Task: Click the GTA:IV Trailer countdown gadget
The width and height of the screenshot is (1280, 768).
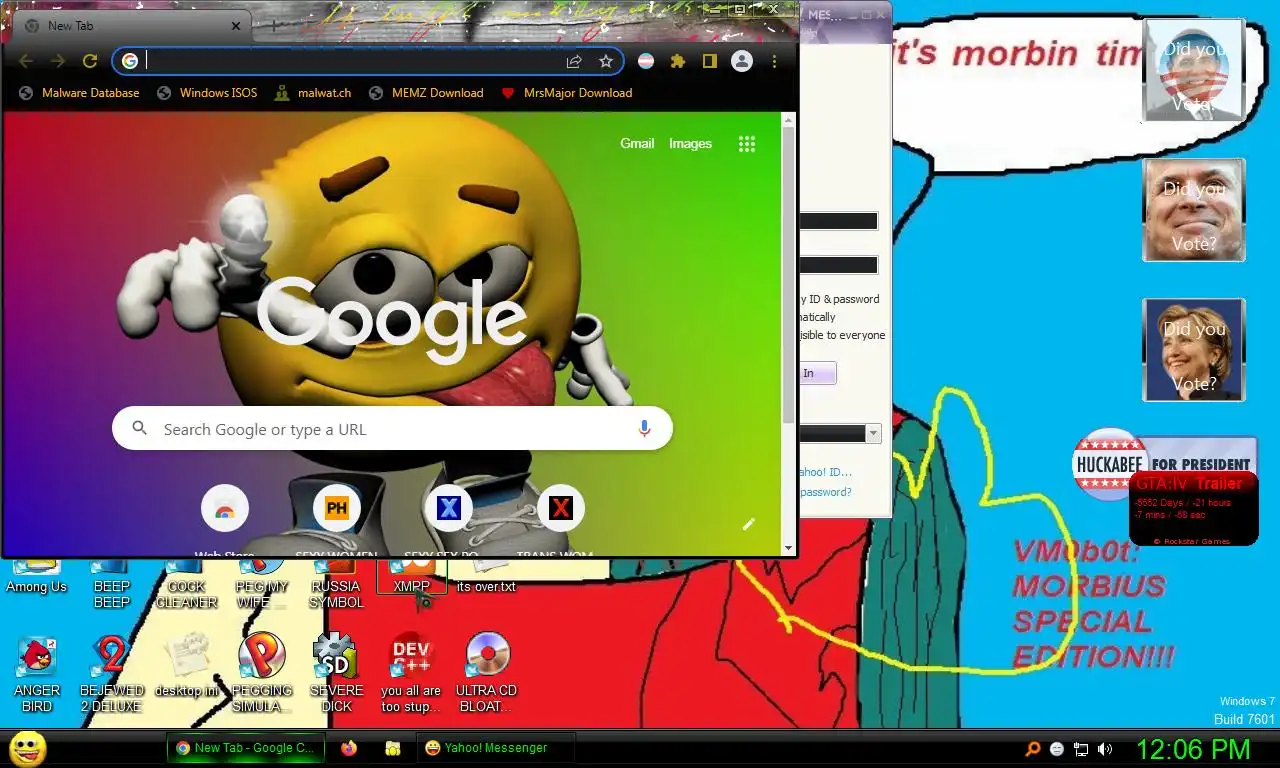Action: (1193, 509)
